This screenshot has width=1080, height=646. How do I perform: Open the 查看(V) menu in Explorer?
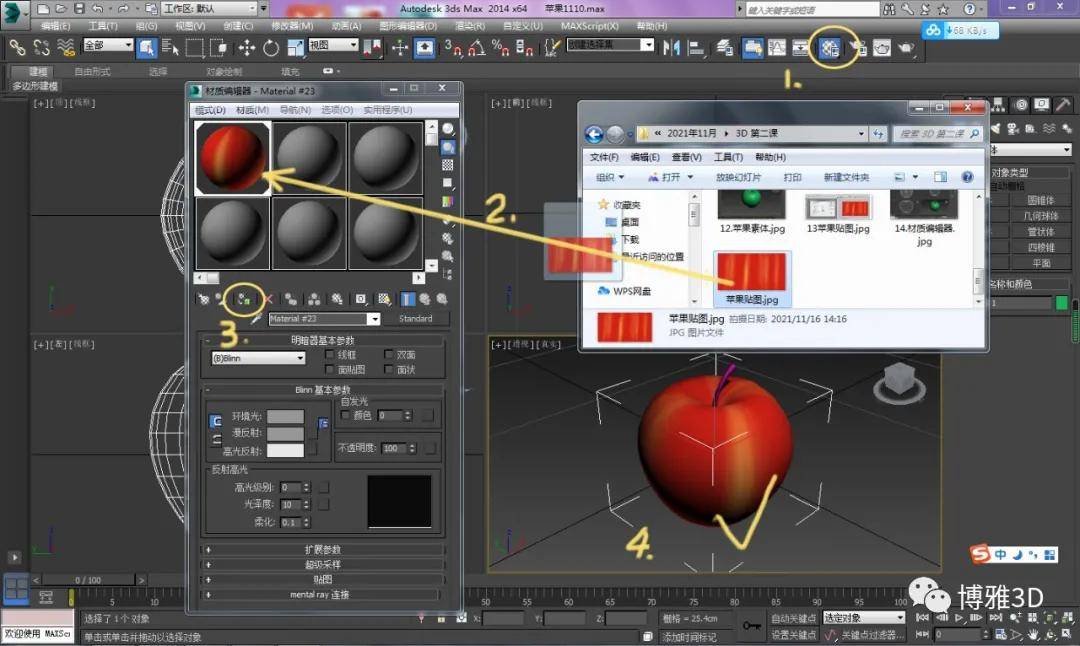coord(686,157)
